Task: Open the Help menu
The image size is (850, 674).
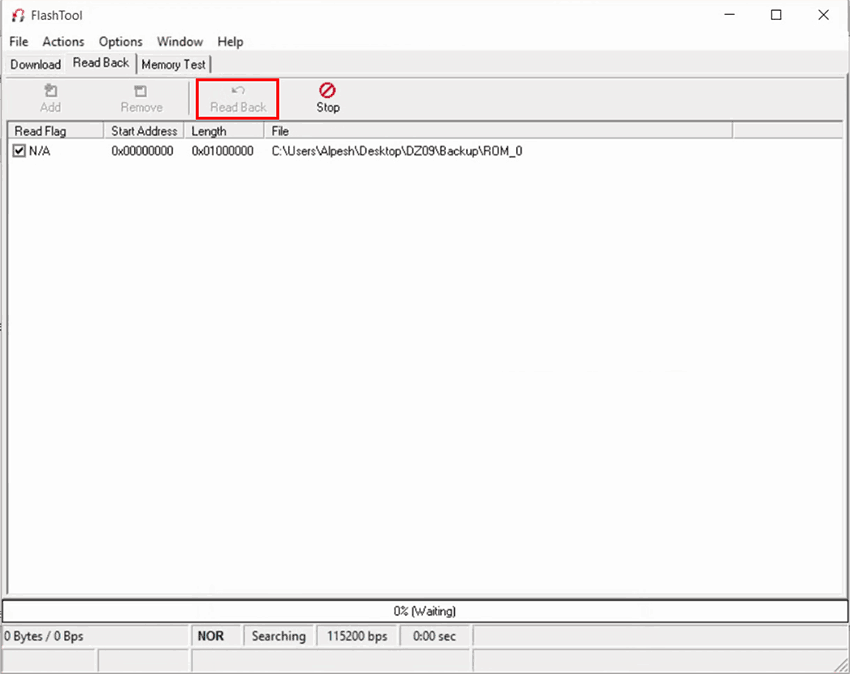Action: pos(230,42)
